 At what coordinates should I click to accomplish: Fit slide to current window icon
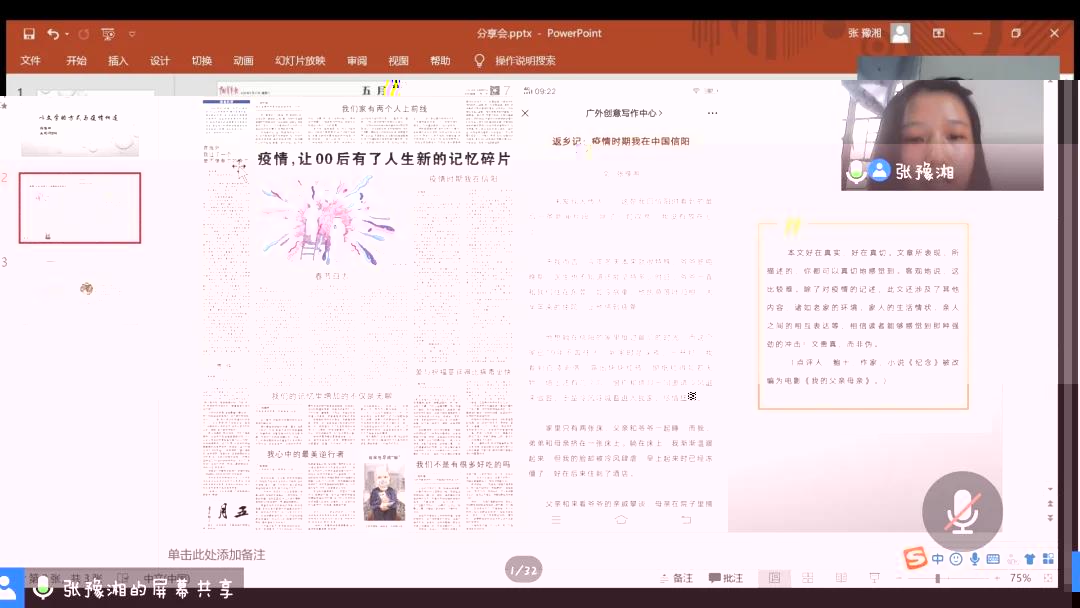[x=1048, y=578]
